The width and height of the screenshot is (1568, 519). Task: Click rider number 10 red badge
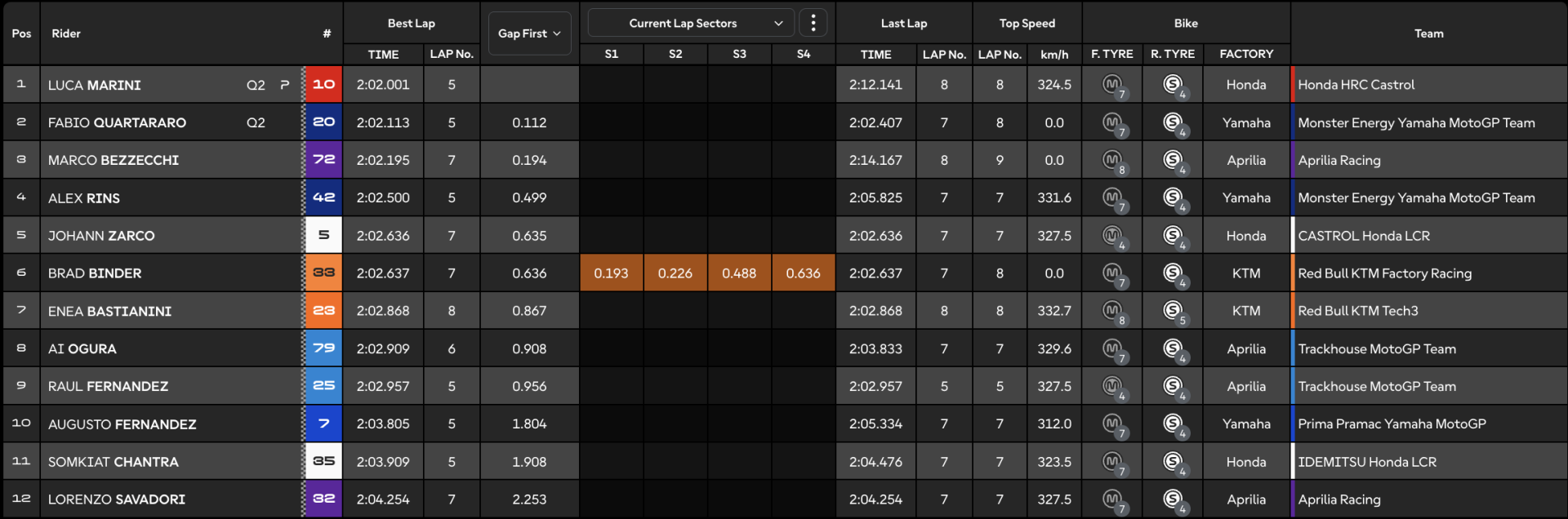323,84
